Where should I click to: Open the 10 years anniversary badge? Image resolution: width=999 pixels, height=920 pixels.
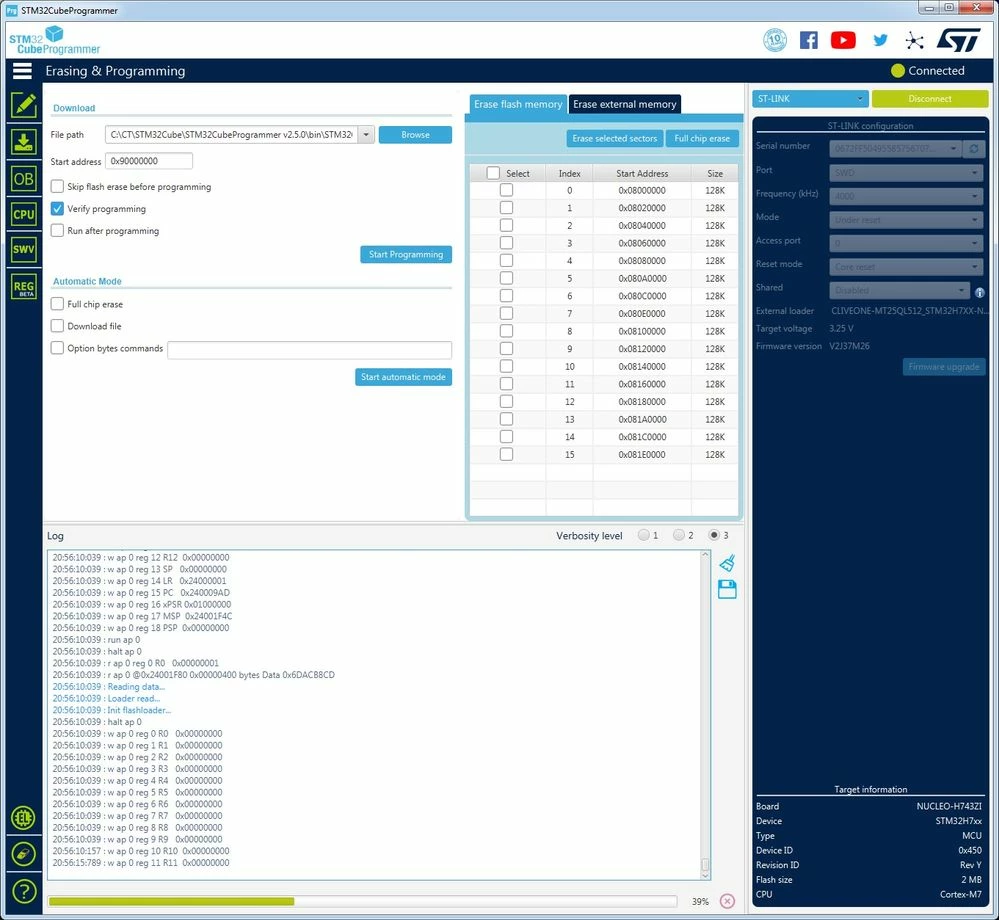[775, 40]
